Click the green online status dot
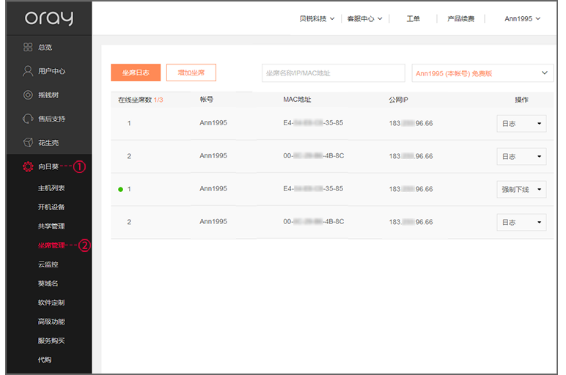 click(x=121, y=189)
